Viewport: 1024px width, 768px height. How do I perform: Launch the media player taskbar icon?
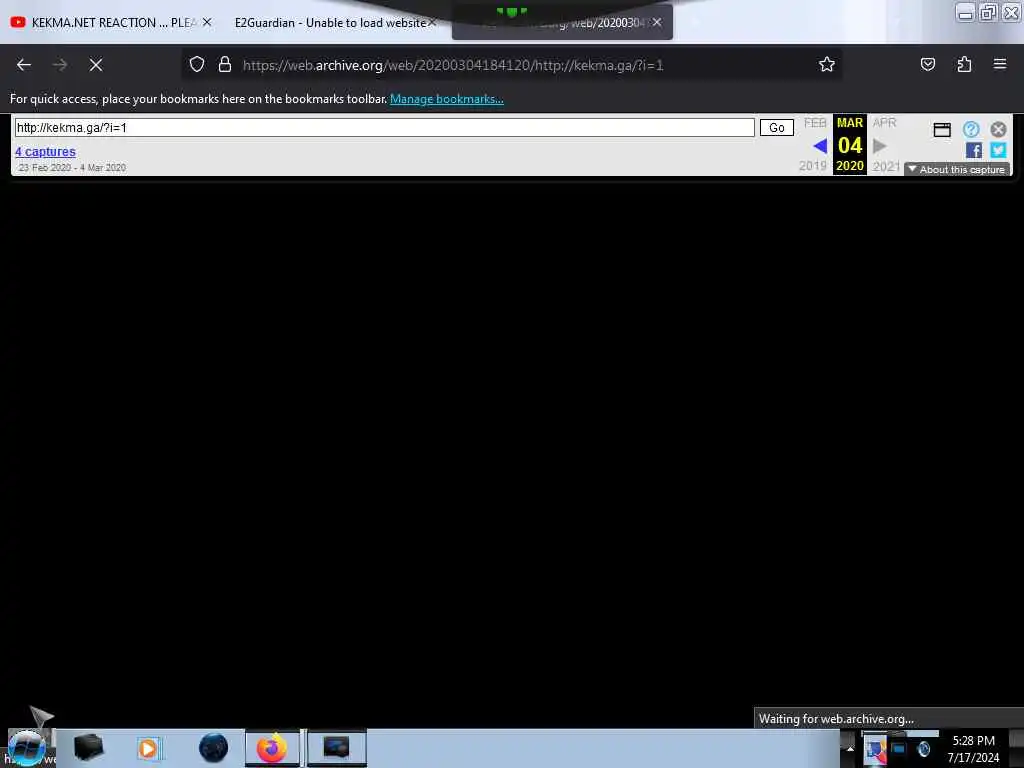click(148, 748)
